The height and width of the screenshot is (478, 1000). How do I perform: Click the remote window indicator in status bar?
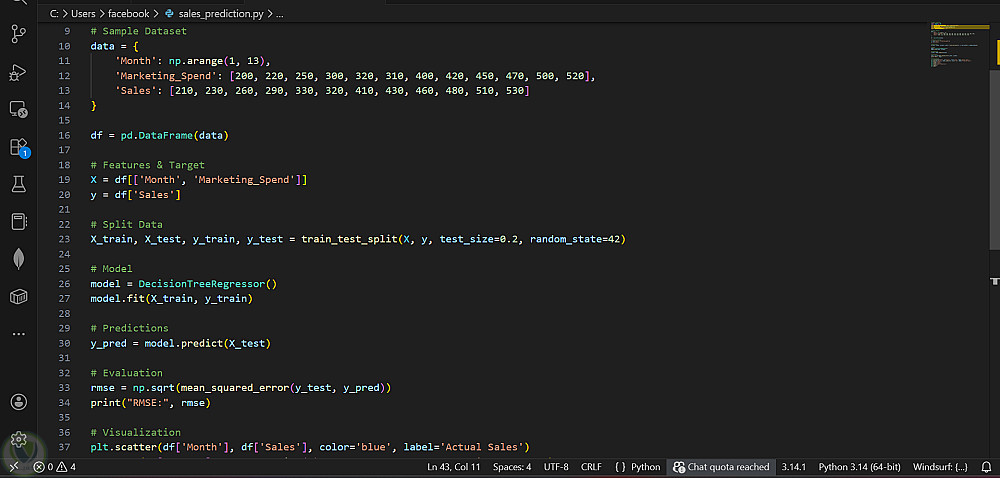coord(14,467)
